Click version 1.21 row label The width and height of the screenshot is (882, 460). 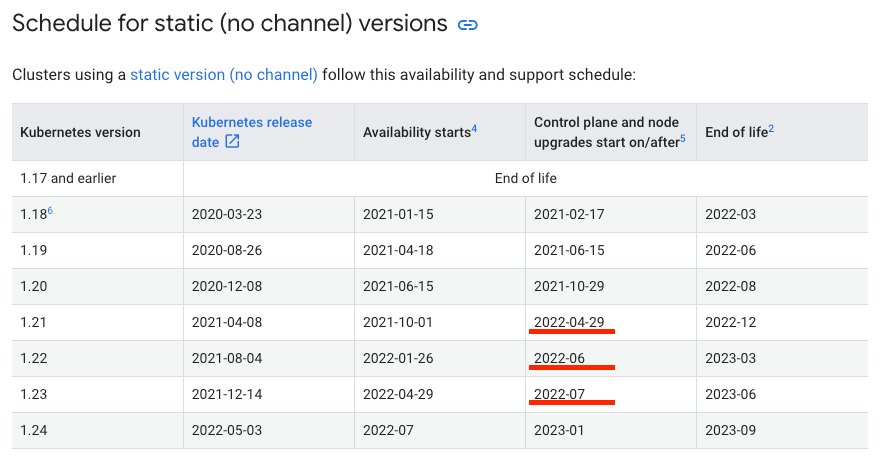pyautogui.click(x=33, y=322)
